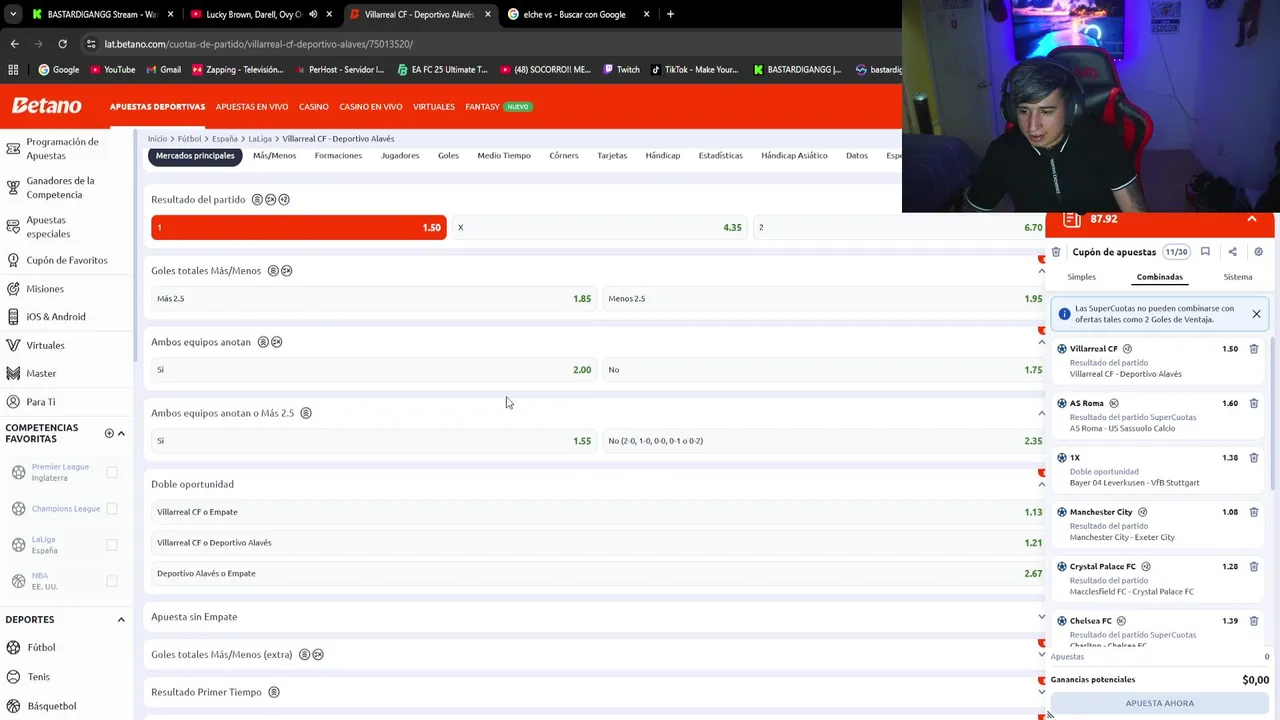Viewport: 1280px width, 720px height.
Task: Collapse Competencias Favoritas section
Action: (121, 433)
